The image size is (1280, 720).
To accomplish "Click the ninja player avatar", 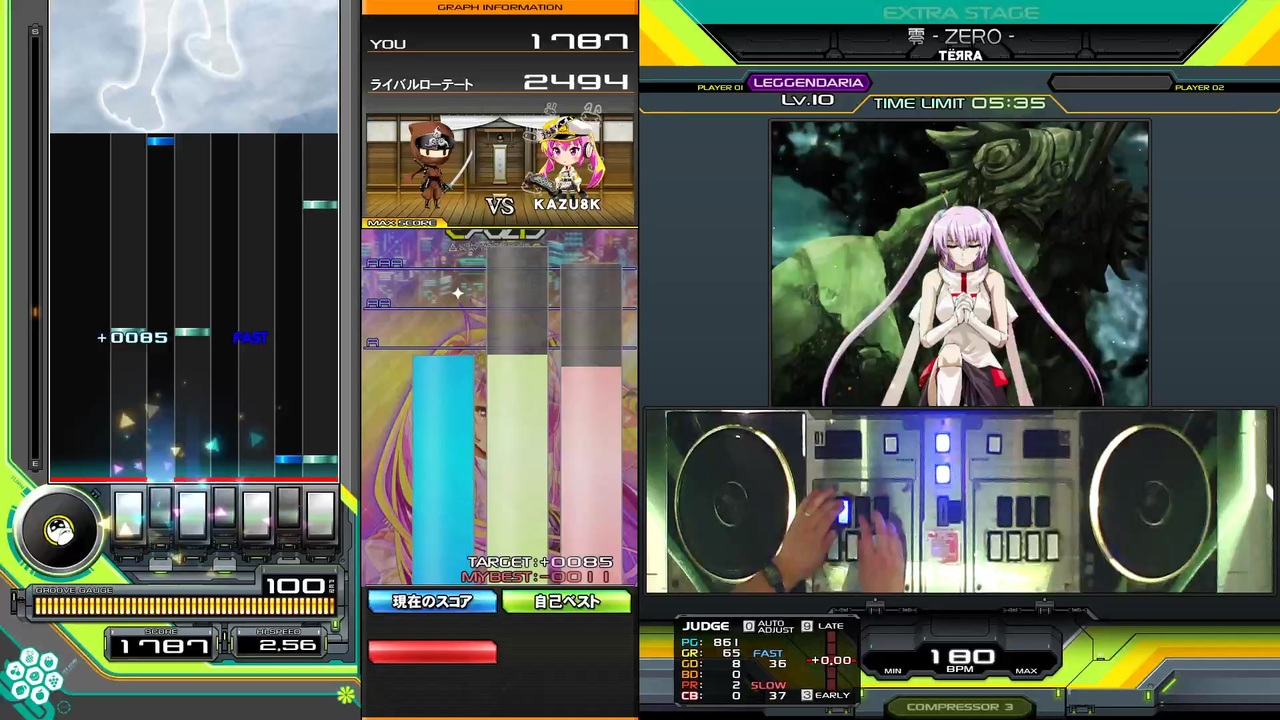I will click(434, 162).
